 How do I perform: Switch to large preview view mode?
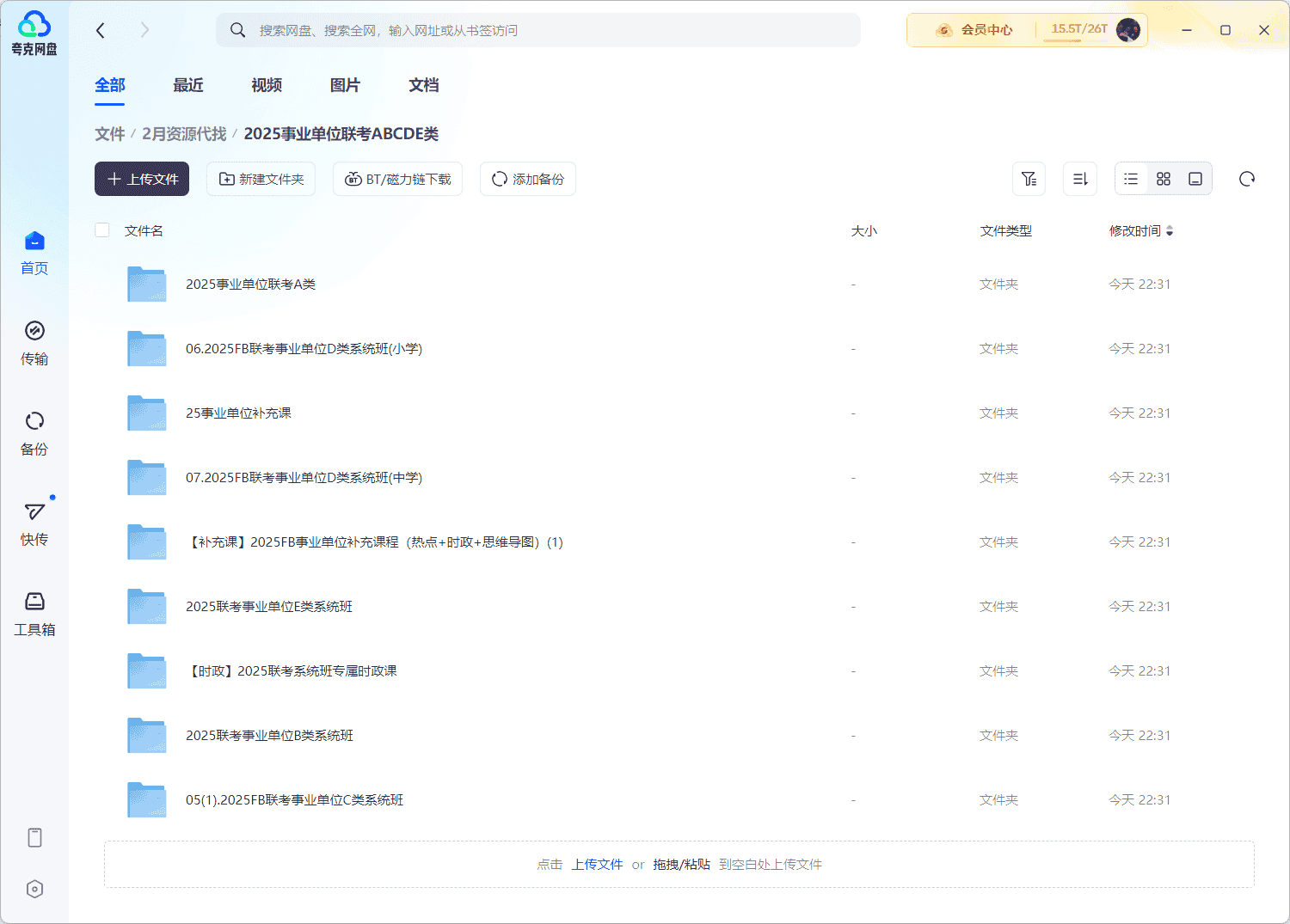pyautogui.click(x=1195, y=179)
